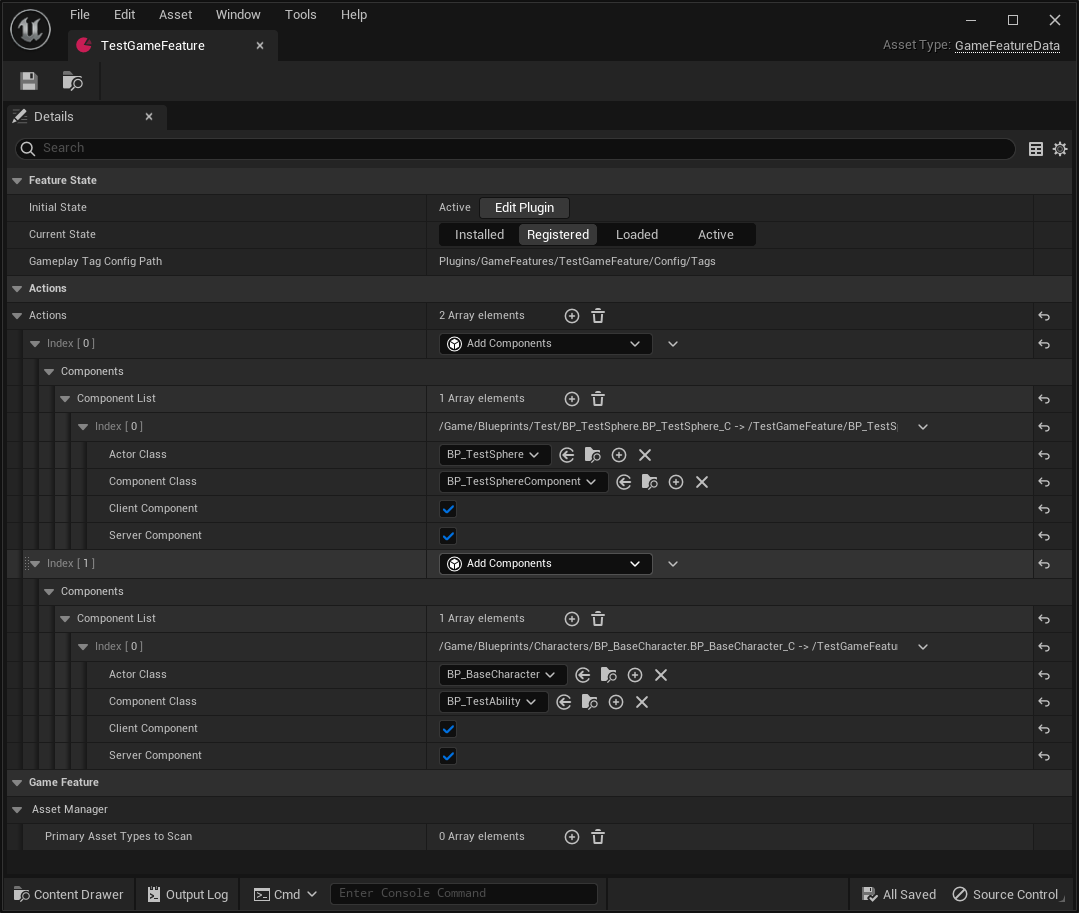Image resolution: width=1079 pixels, height=913 pixels.
Task: Create new class for BP_TestSphere Actor Class
Action: tap(619, 455)
